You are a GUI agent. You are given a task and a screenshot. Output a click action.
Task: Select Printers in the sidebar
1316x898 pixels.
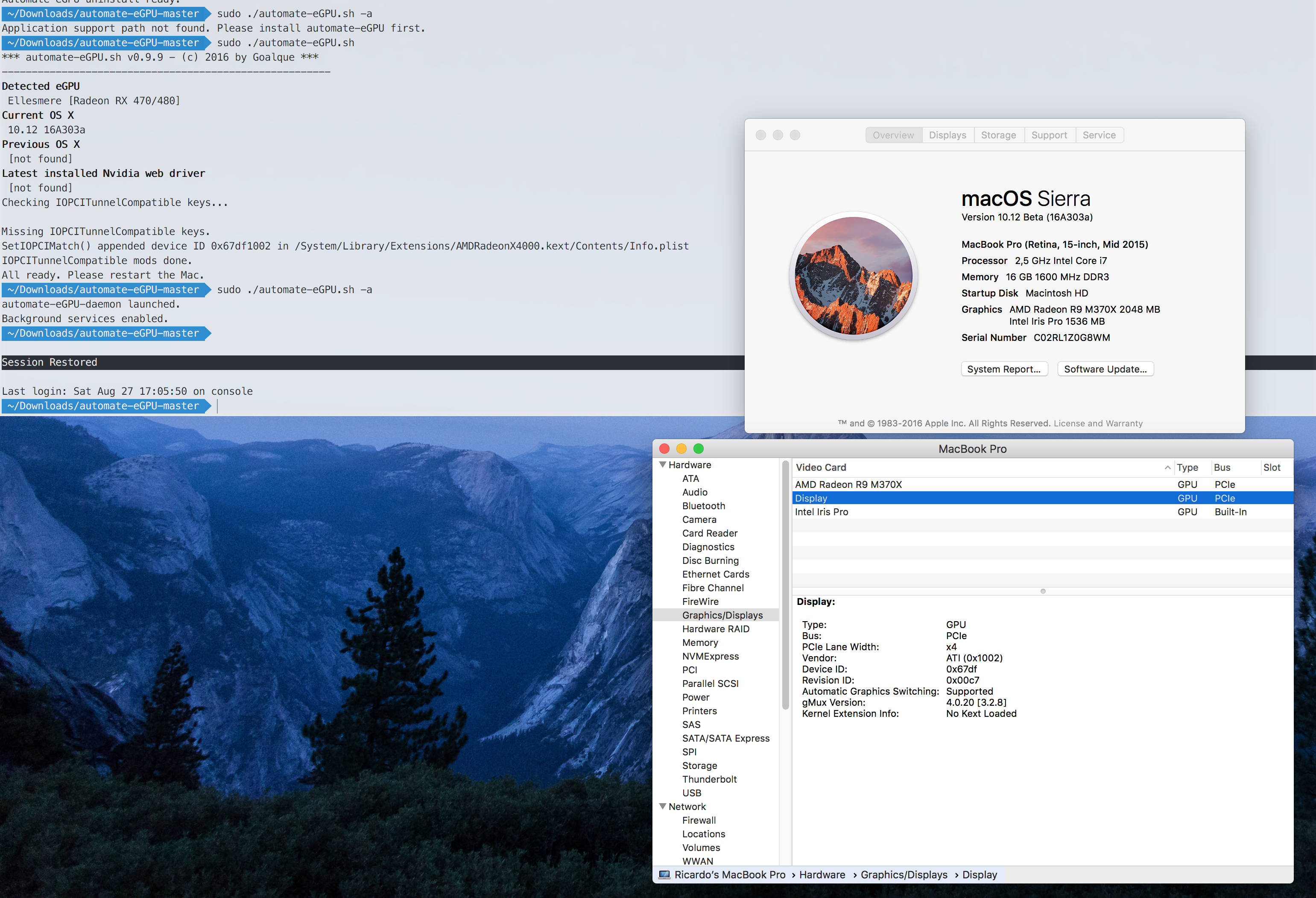pyautogui.click(x=699, y=710)
